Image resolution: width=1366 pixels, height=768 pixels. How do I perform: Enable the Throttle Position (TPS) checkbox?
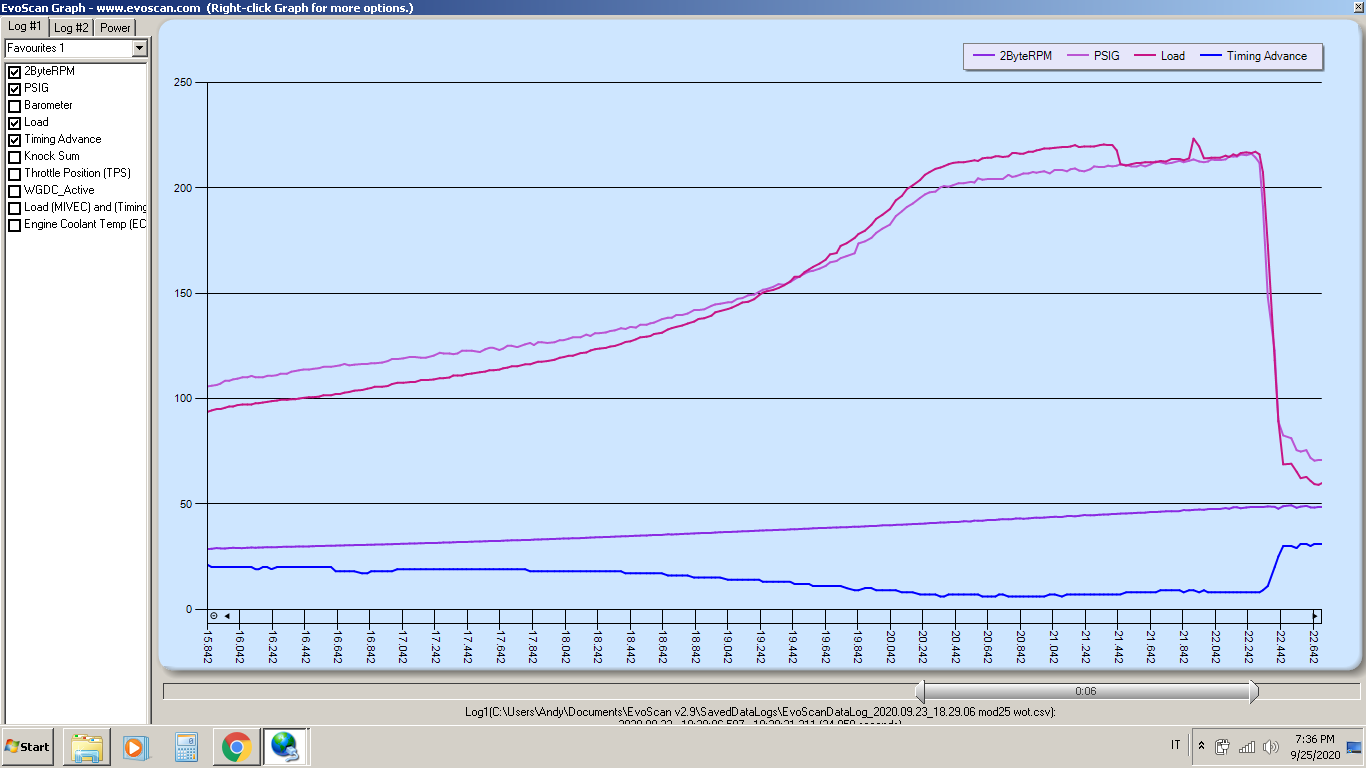tap(15, 174)
